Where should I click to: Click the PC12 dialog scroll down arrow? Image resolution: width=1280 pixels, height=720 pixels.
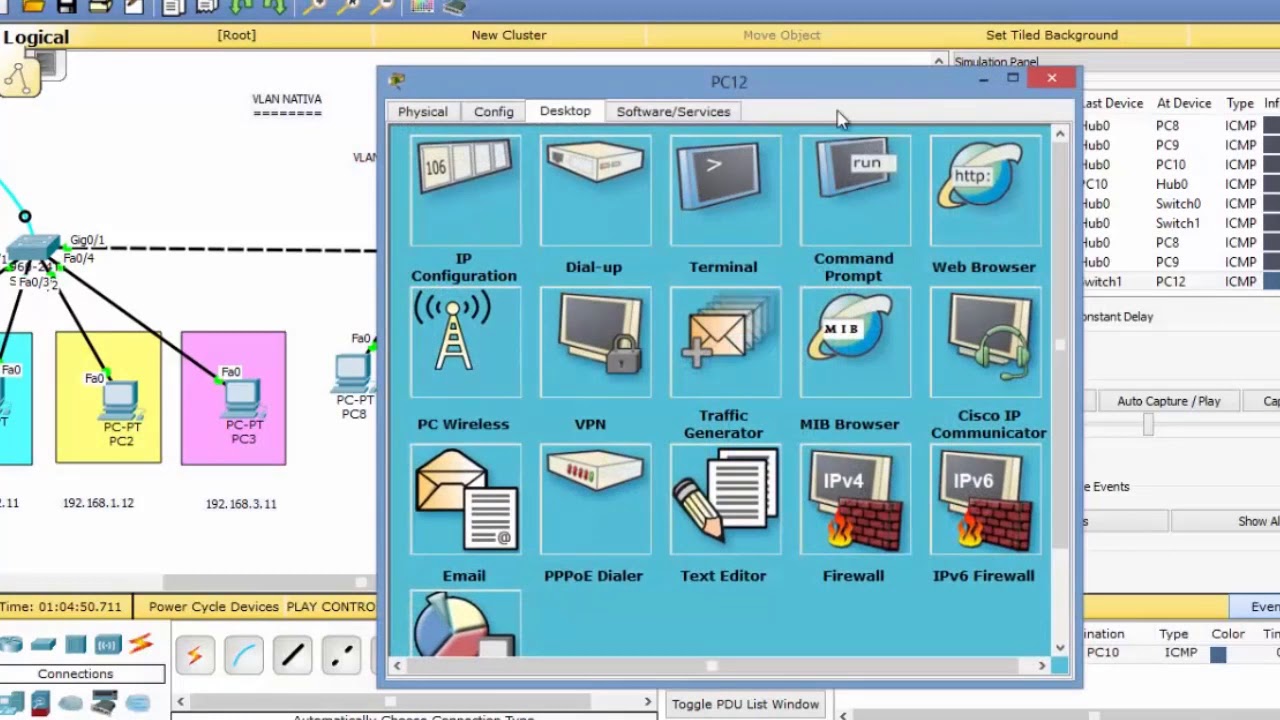[1060, 647]
